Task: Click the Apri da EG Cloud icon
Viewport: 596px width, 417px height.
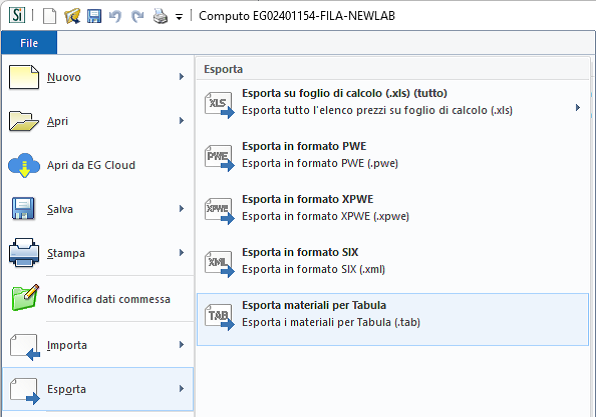Action: coord(24,165)
